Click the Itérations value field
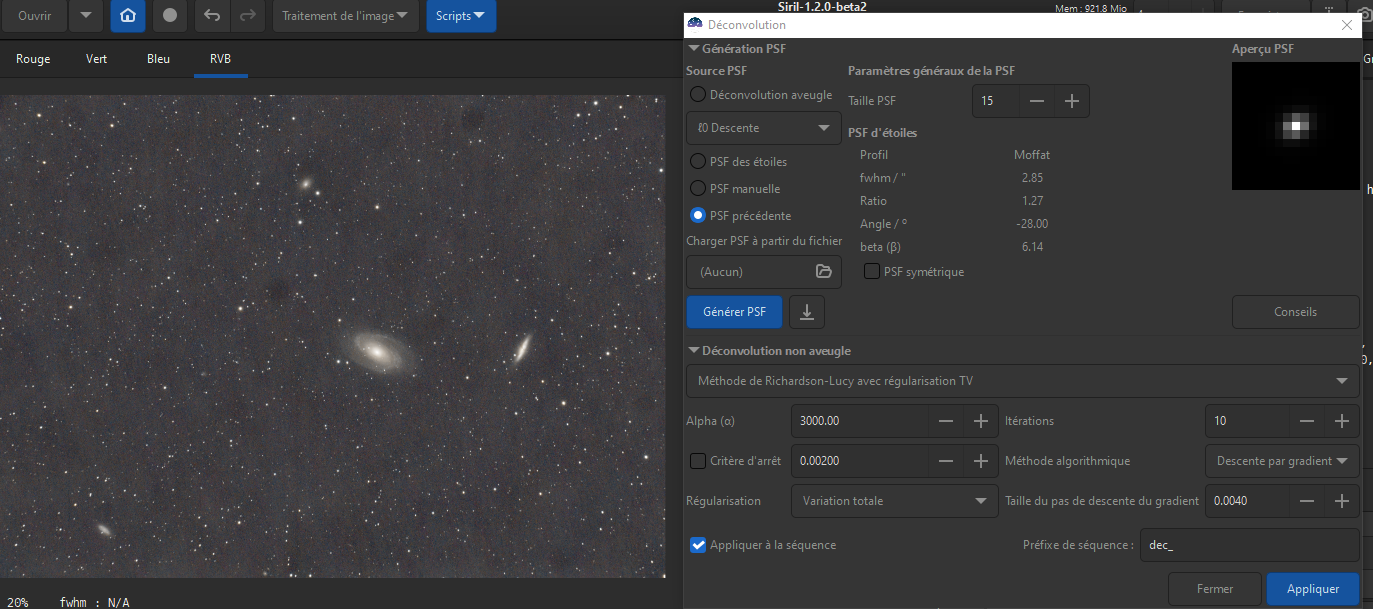Image resolution: width=1373 pixels, height=609 pixels. [1248, 421]
